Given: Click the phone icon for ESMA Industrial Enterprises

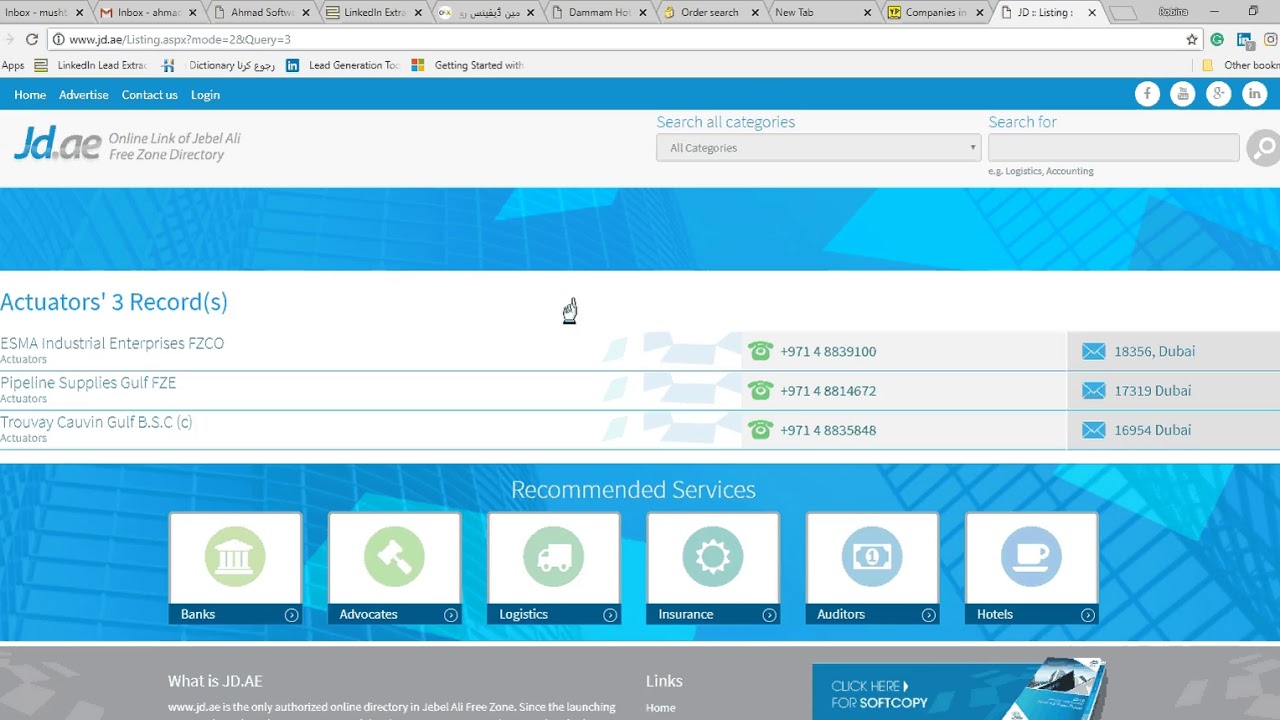Looking at the screenshot, I should 761,351.
